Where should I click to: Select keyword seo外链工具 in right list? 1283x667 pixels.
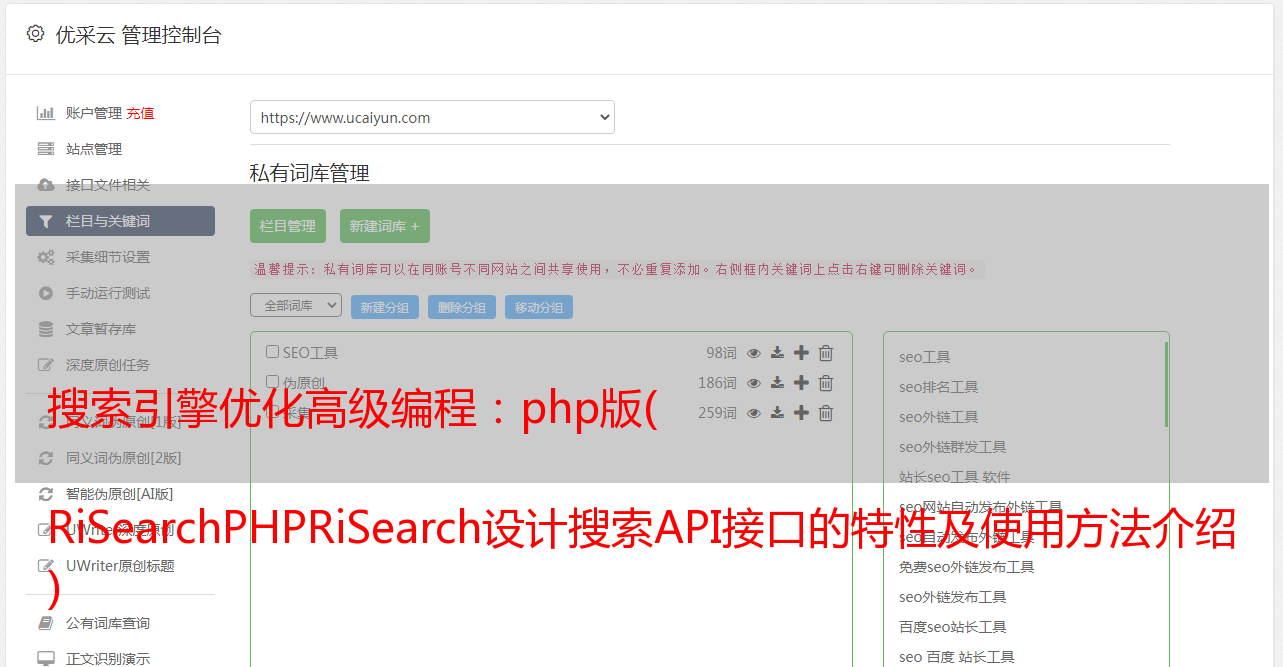(938, 417)
